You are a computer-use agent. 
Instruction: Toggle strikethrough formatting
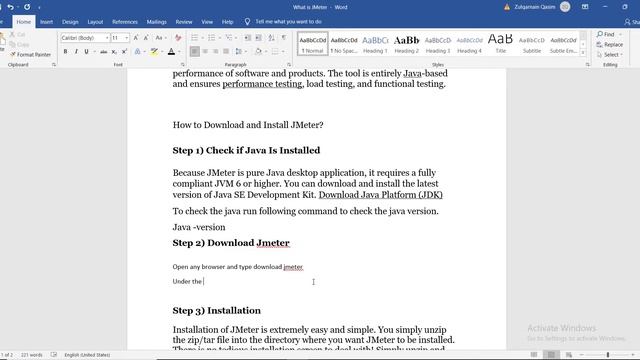[104, 51]
